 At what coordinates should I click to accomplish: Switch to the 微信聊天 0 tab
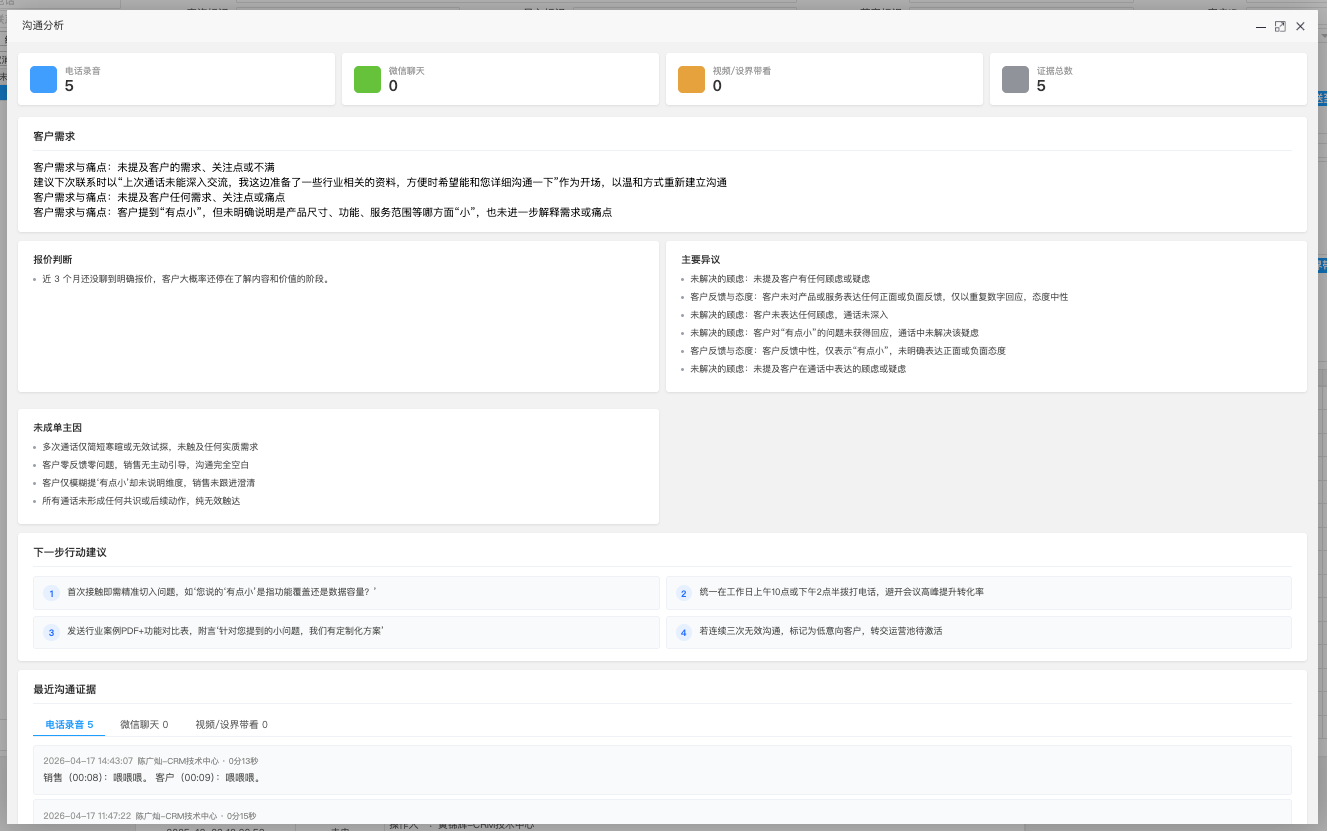[x=144, y=724]
